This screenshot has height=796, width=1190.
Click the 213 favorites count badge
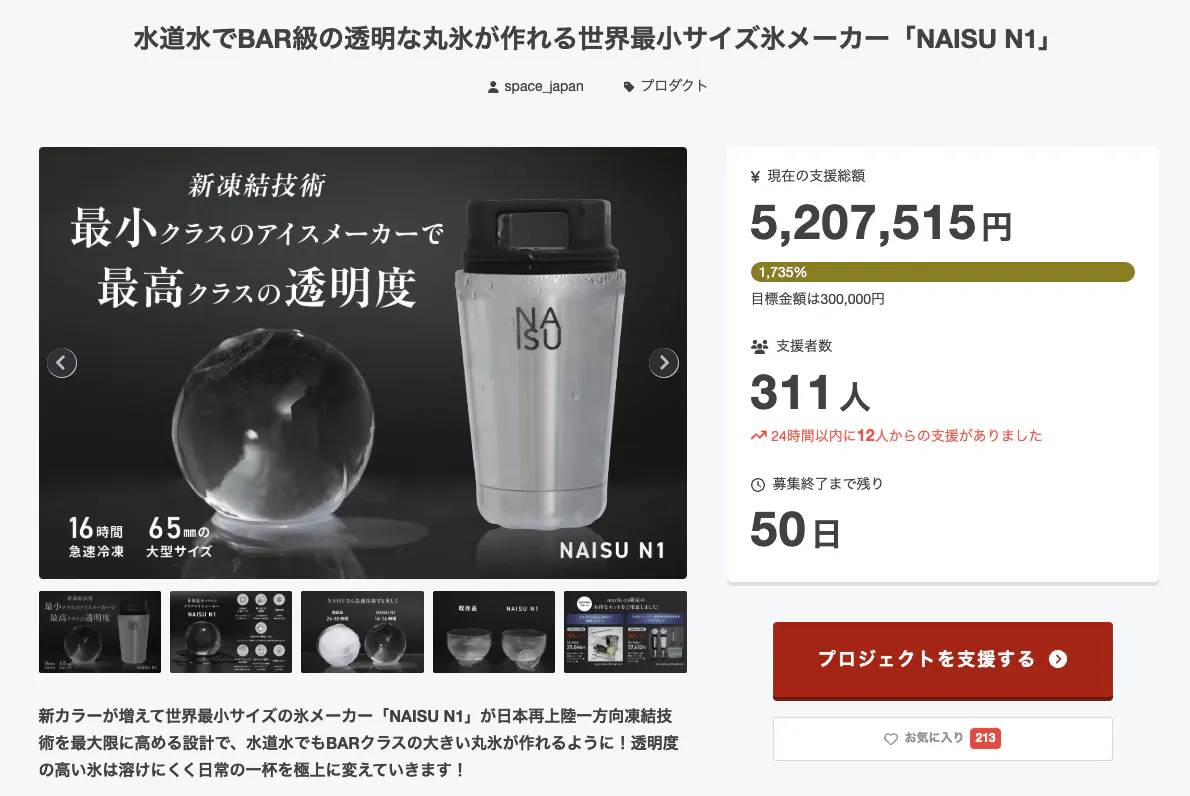(x=985, y=738)
